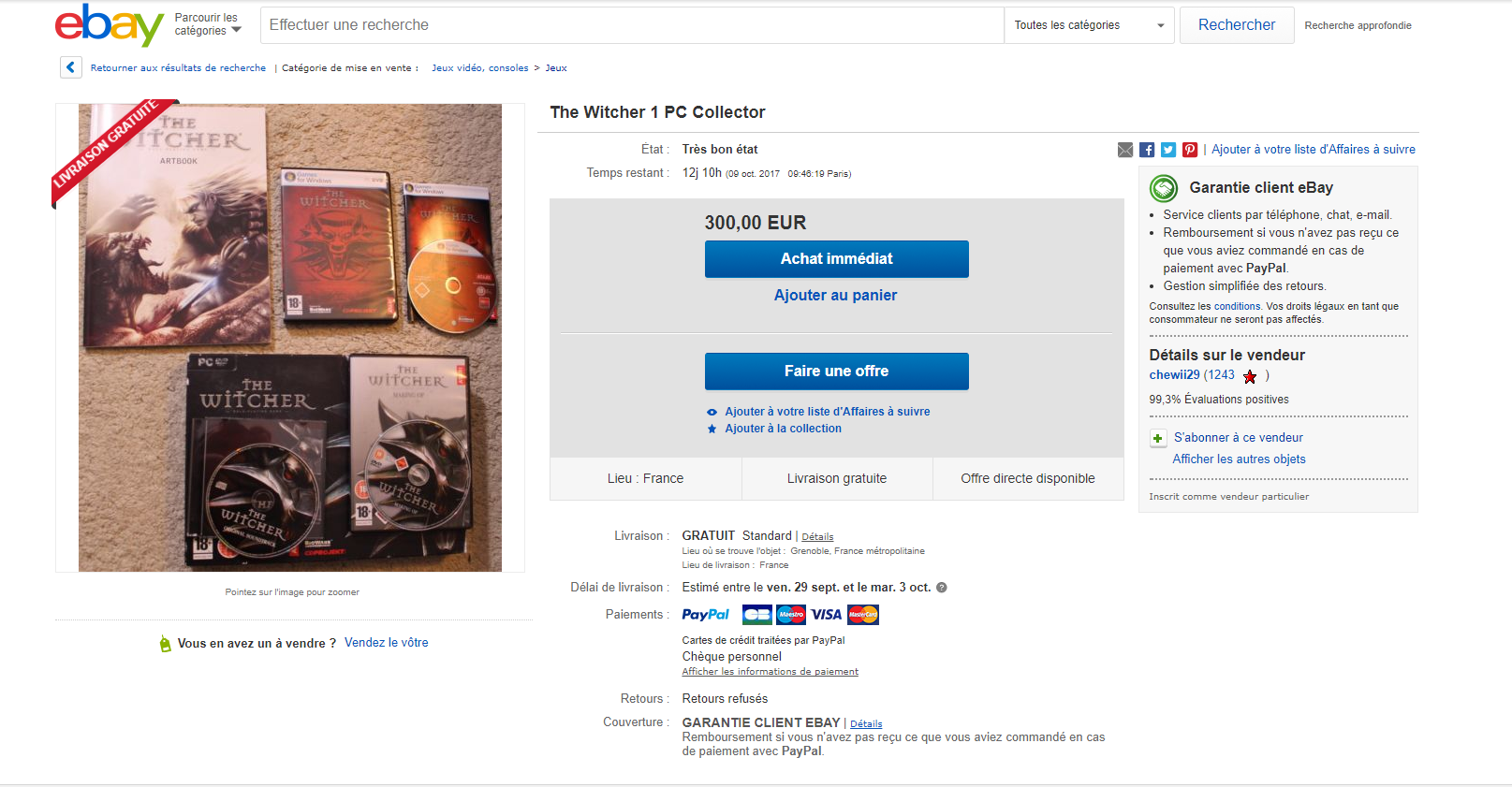Add the item via Ajouter au panier
The height and width of the screenshot is (787, 1512).
coord(835,296)
